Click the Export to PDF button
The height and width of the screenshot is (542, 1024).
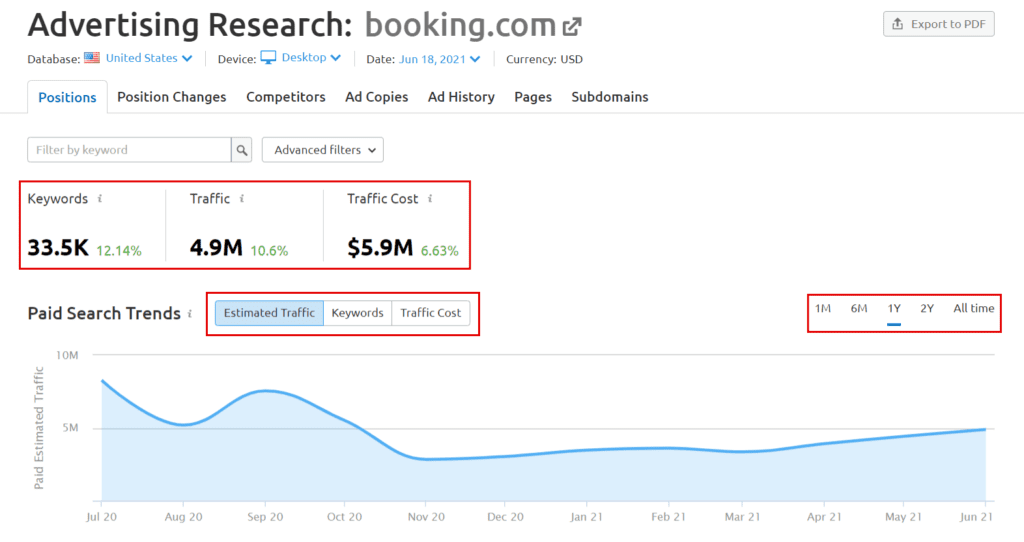(938, 24)
